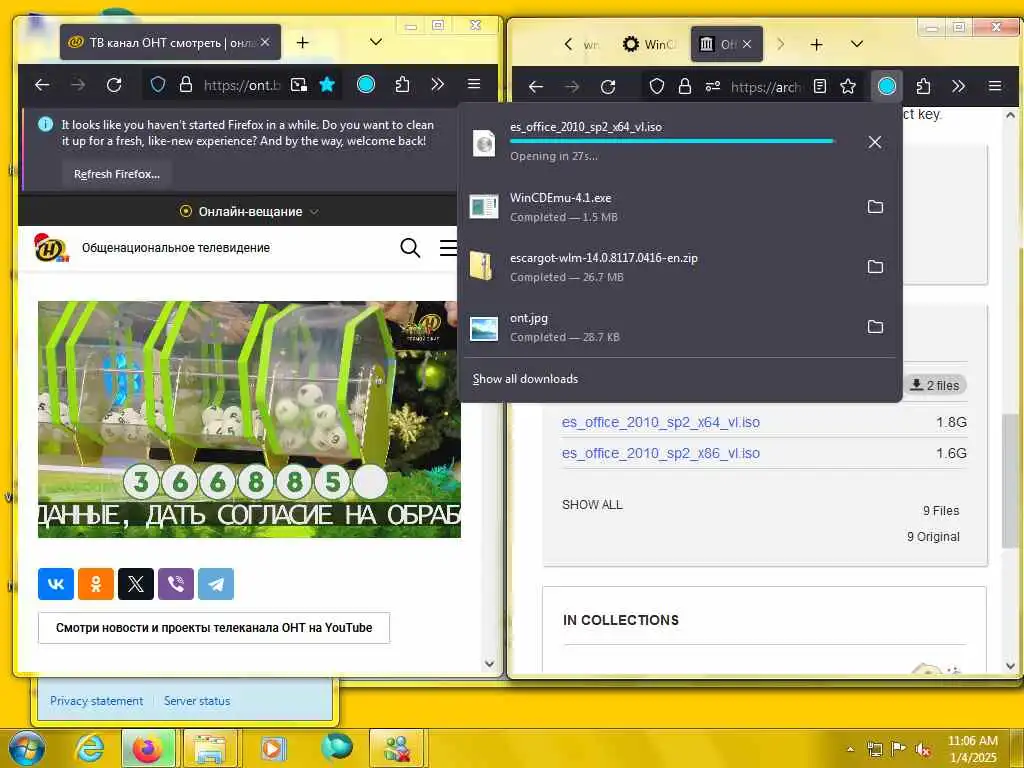Viewport: 1024px width, 768px height.
Task: Share on VK
Action: [x=56, y=584]
